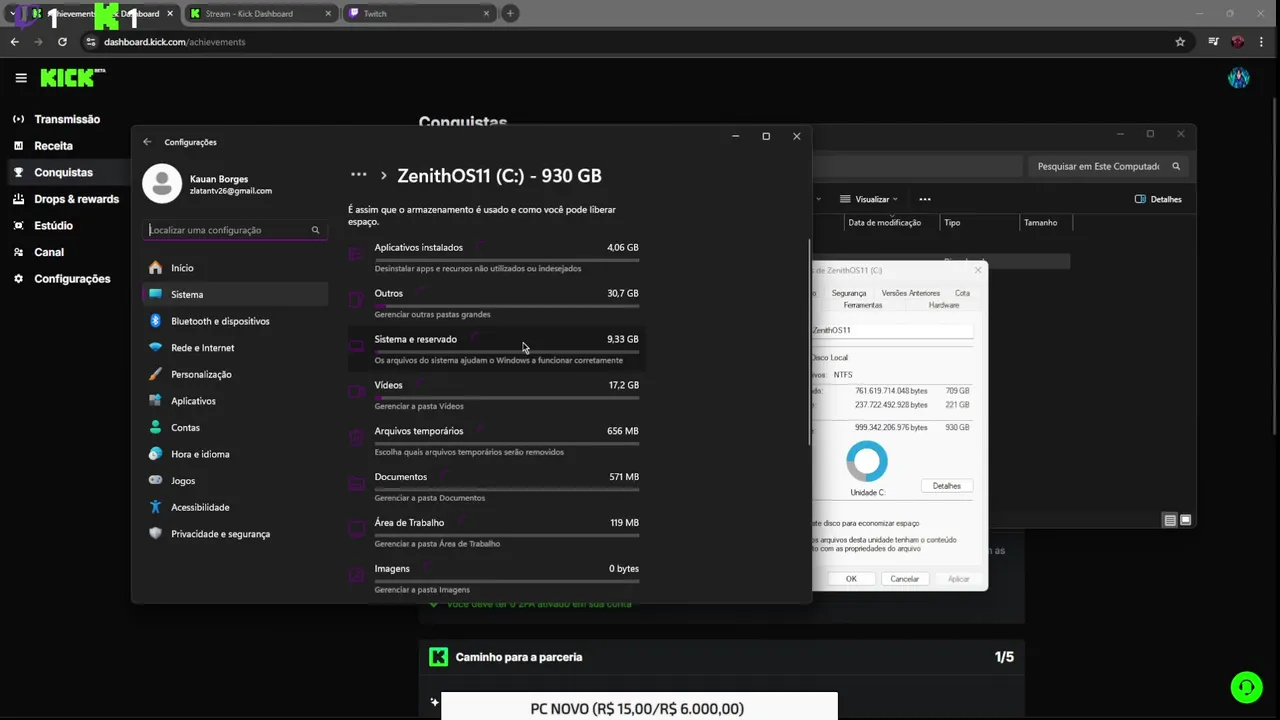Click Detalhes button beside Unidade C:
This screenshot has width=1280, height=720.
(x=946, y=486)
